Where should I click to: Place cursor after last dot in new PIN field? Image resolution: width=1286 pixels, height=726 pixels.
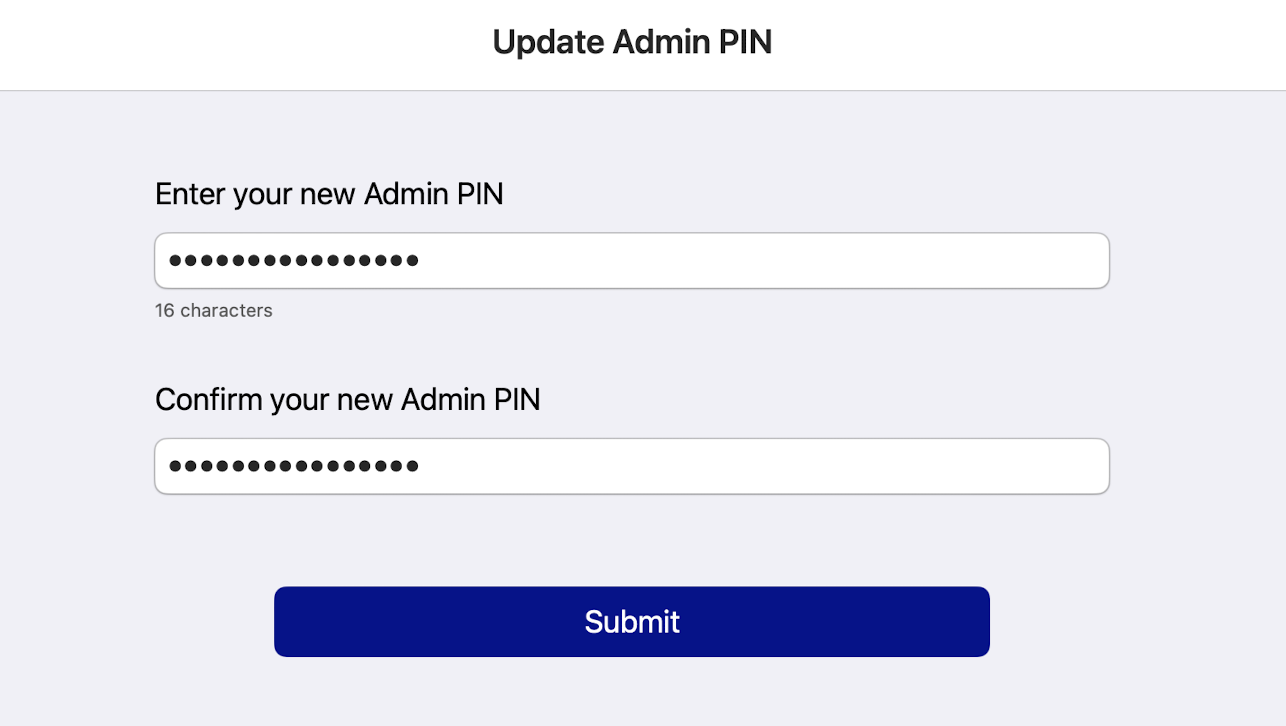click(421, 261)
